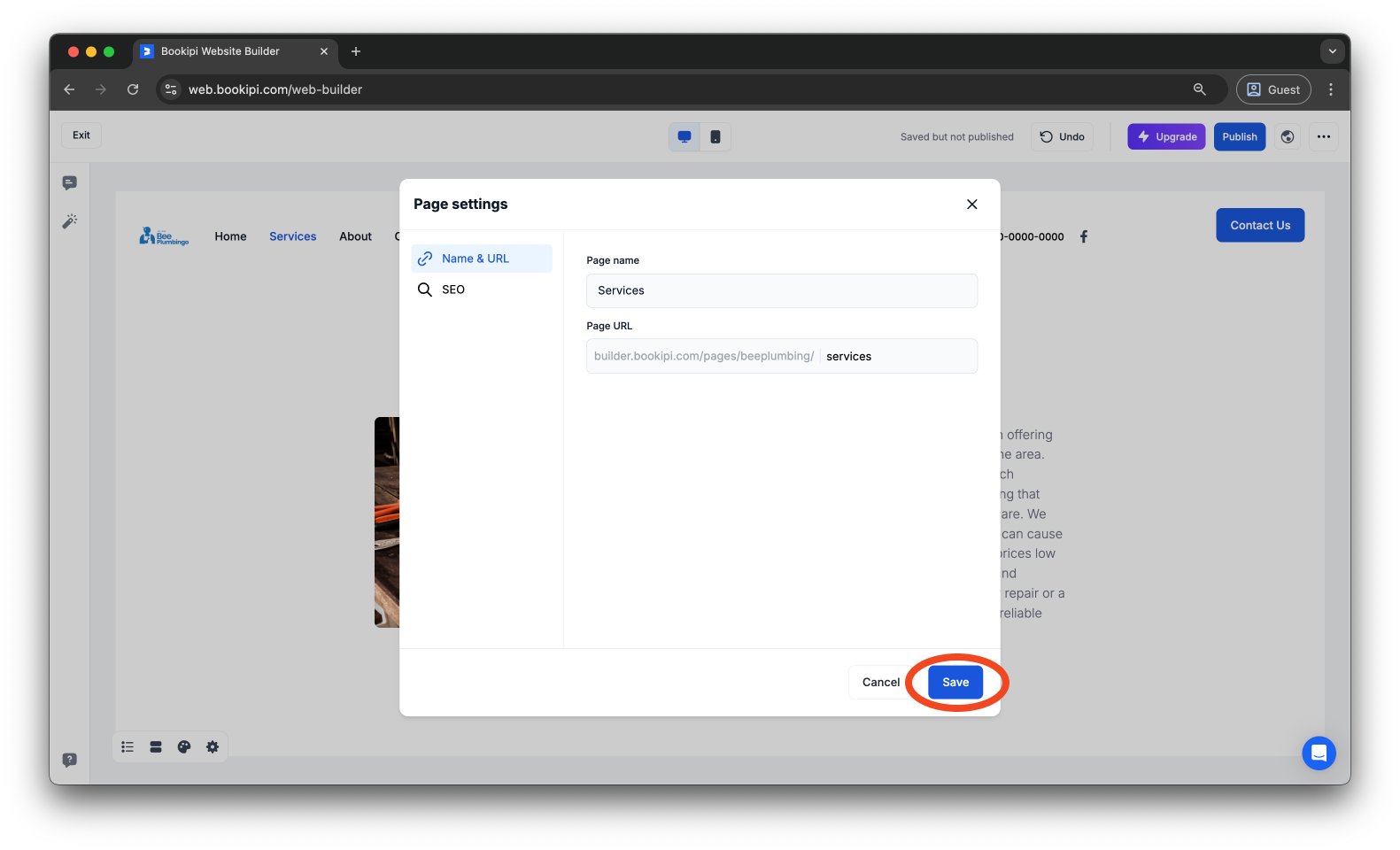Screen dimensions: 1400x850
Task: Open the SEO settings tab
Action: tap(482, 290)
